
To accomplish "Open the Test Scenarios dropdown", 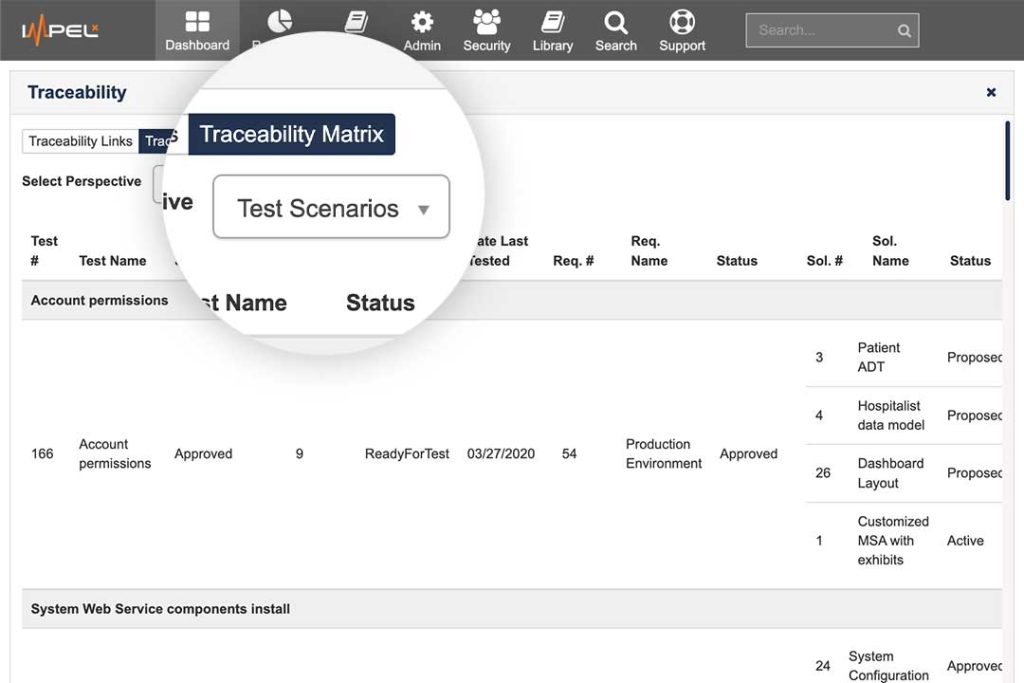I will [x=330, y=207].
